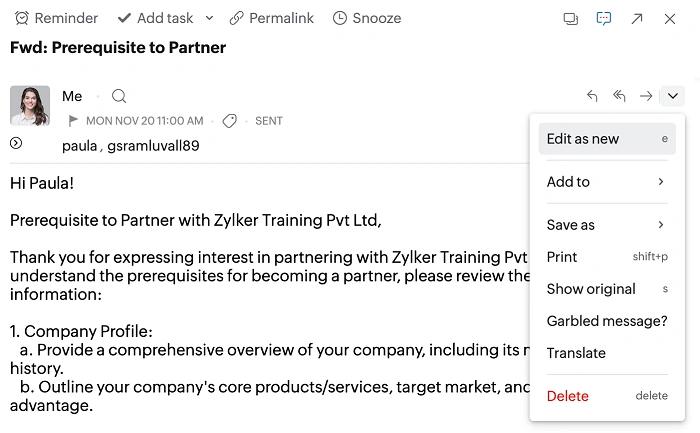Viewport: 700px width, 433px height.
Task: Expand the Save as submenu
Action: pos(606,225)
